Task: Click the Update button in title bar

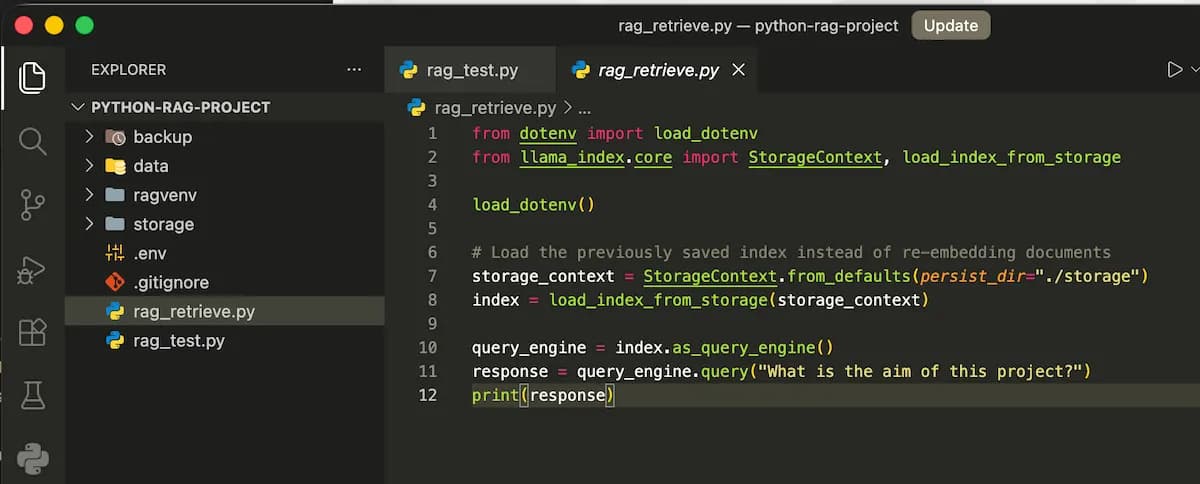Action: [950, 26]
